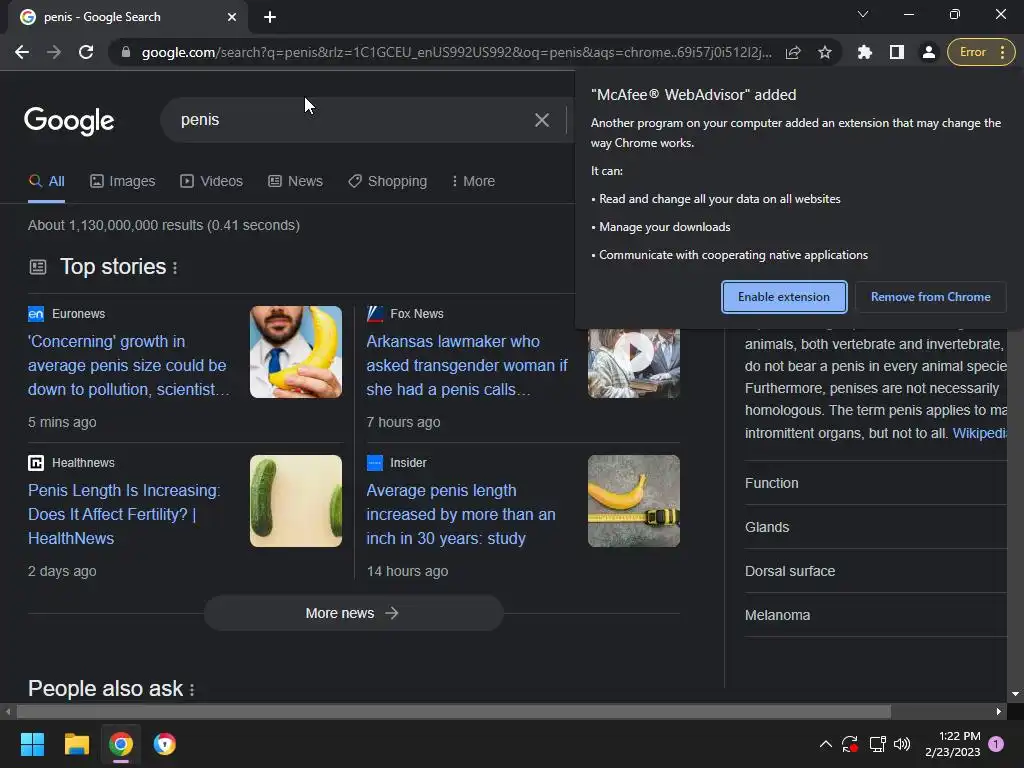
Task: Open network settings tray icon
Action: click(x=877, y=744)
